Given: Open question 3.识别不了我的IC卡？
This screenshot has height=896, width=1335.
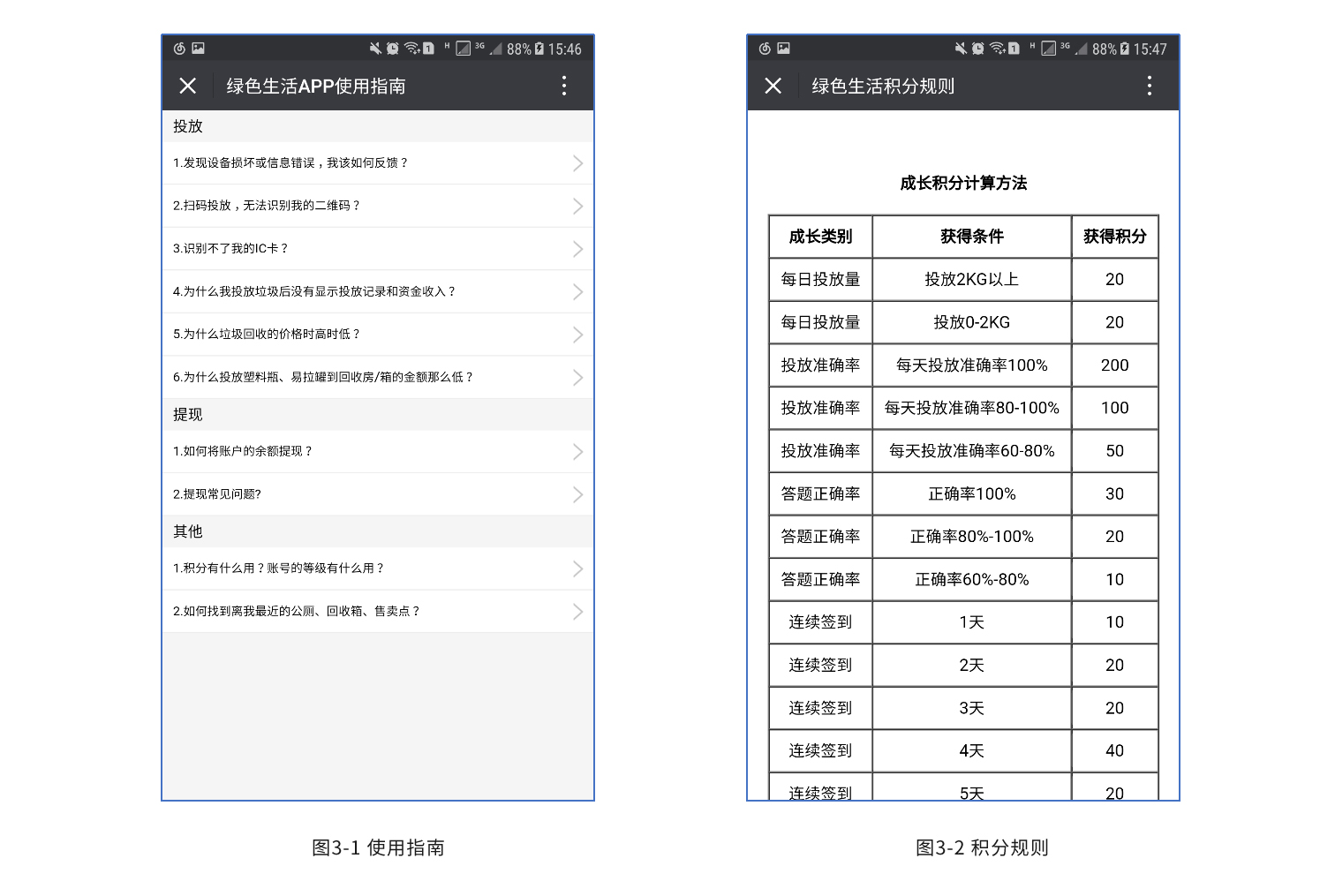Looking at the screenshot, I should (x=378, y=249).
